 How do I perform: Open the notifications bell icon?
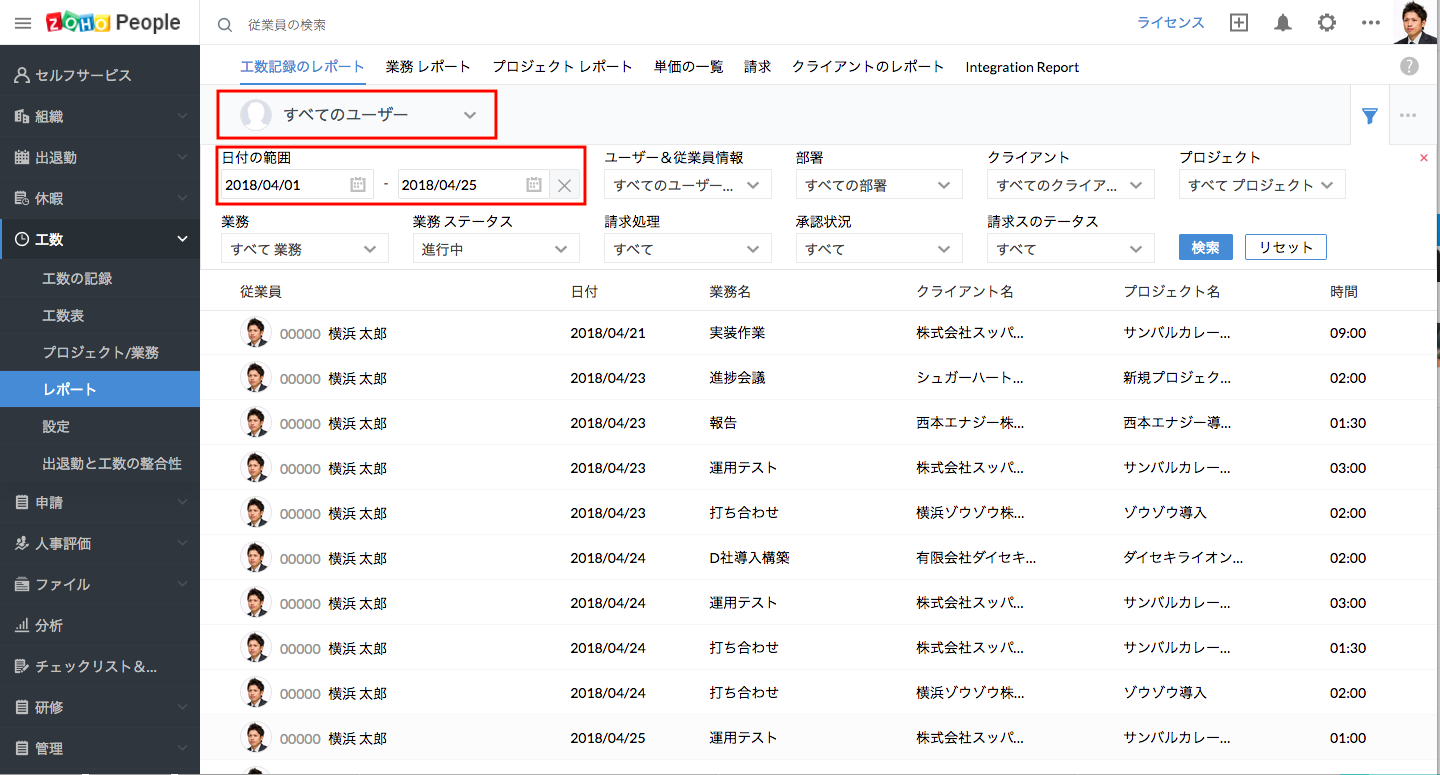1283,23
